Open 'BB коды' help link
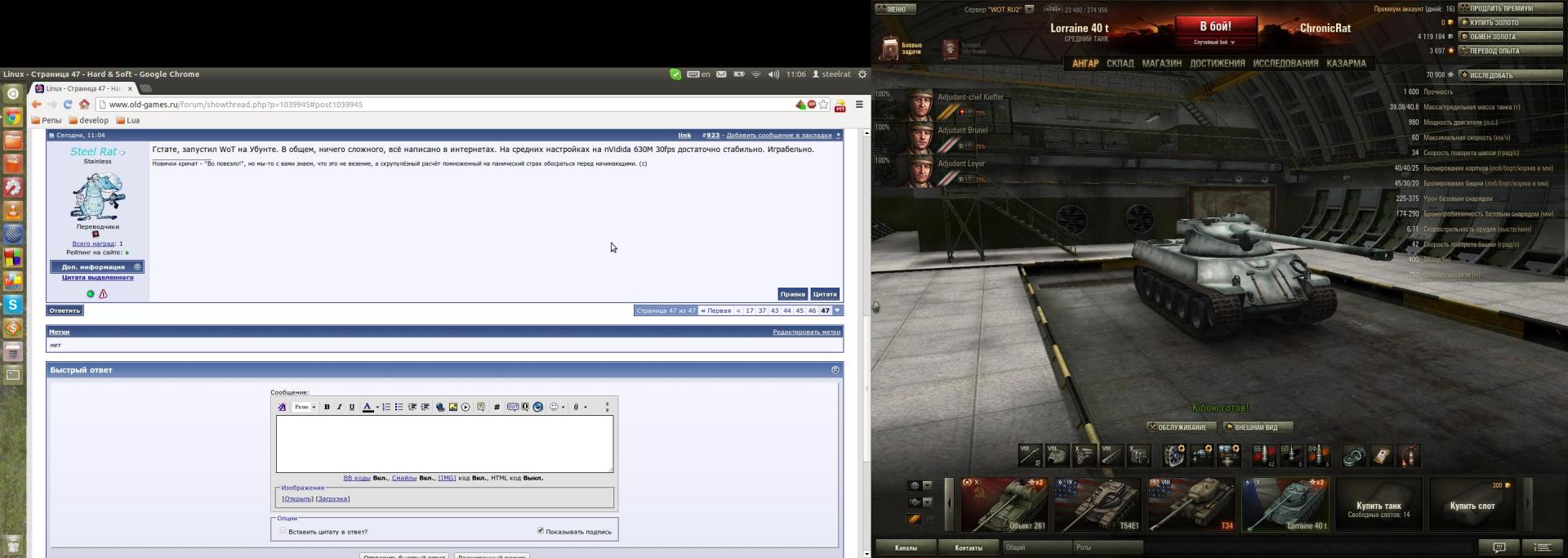1568x558 pixels. [x=357, y=478]
